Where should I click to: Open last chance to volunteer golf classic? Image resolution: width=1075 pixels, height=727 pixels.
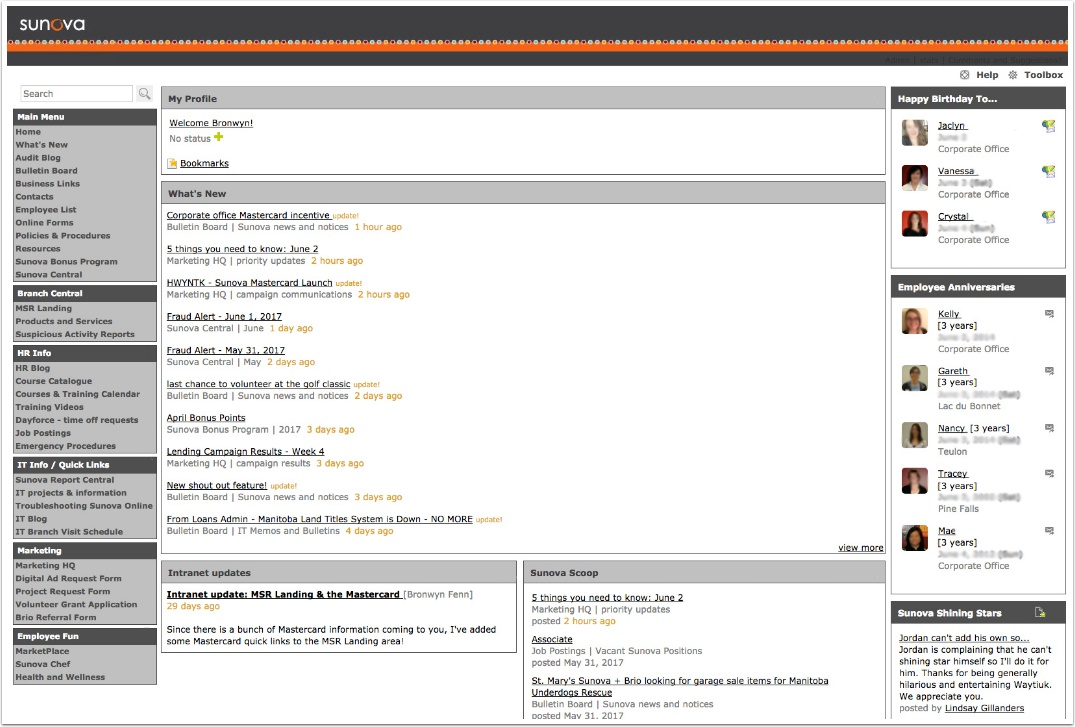[258, 384]
